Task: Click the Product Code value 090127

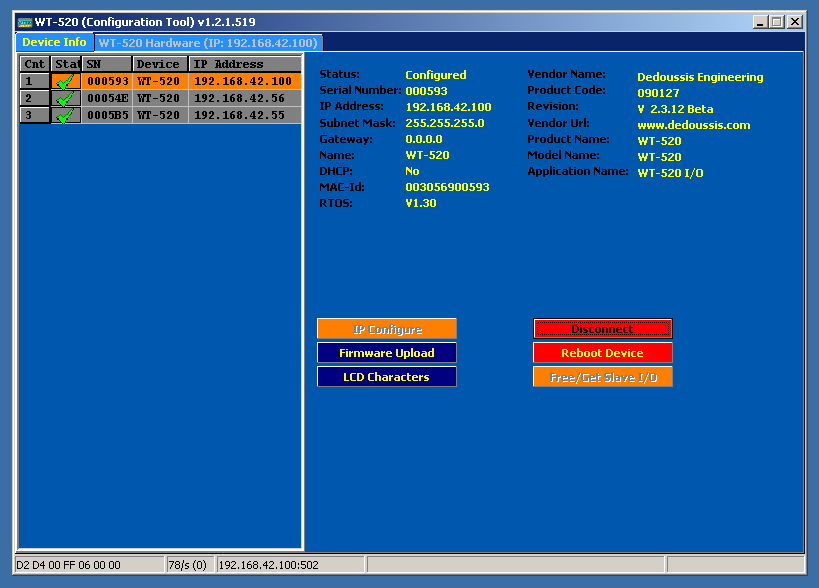Action: click(658, 93)
